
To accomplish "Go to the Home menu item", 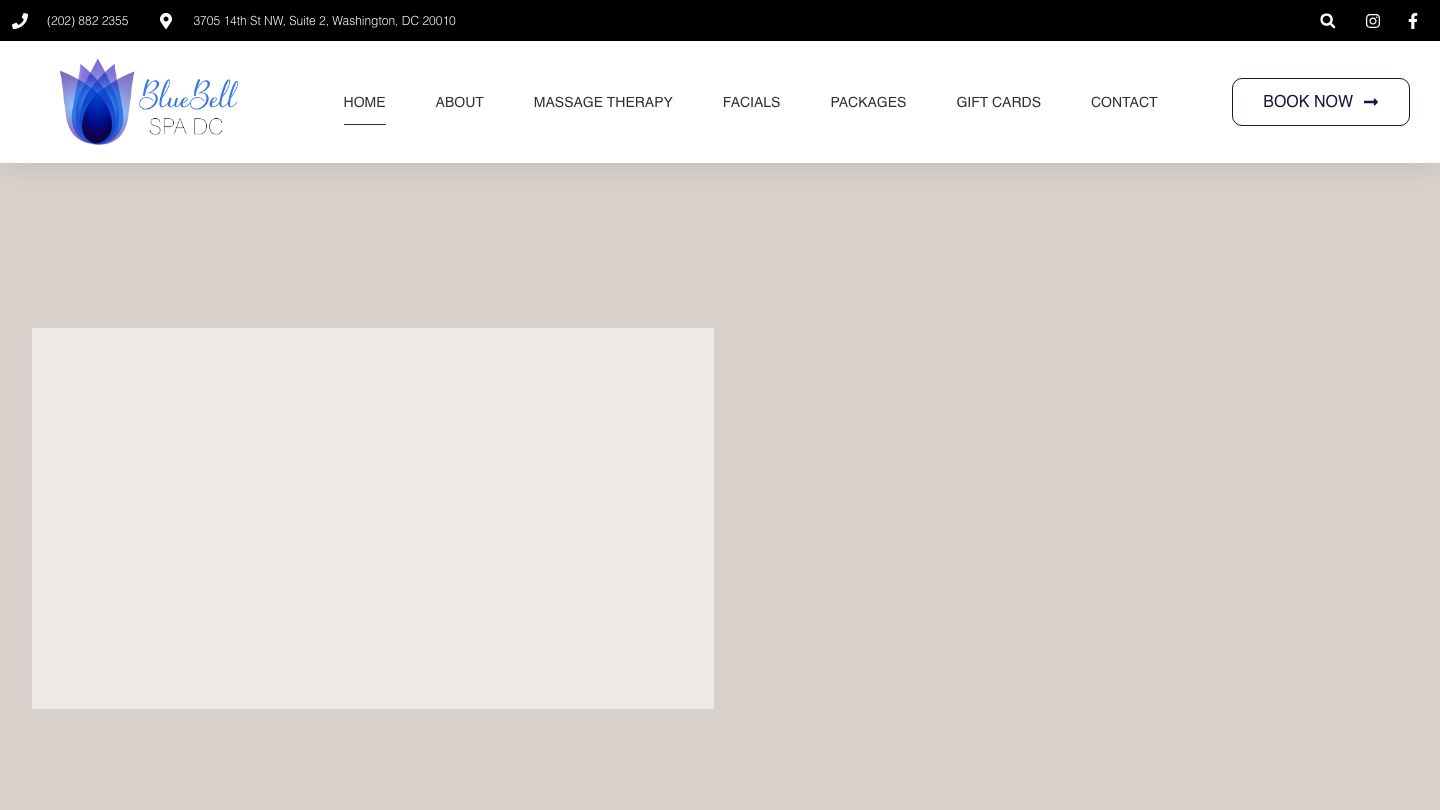I will click(x=364, y=102).
